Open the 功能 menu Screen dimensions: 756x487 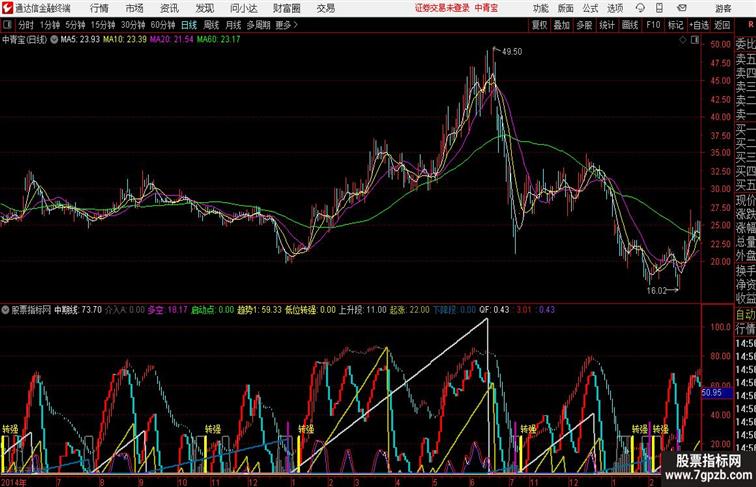tap(540, 8)
